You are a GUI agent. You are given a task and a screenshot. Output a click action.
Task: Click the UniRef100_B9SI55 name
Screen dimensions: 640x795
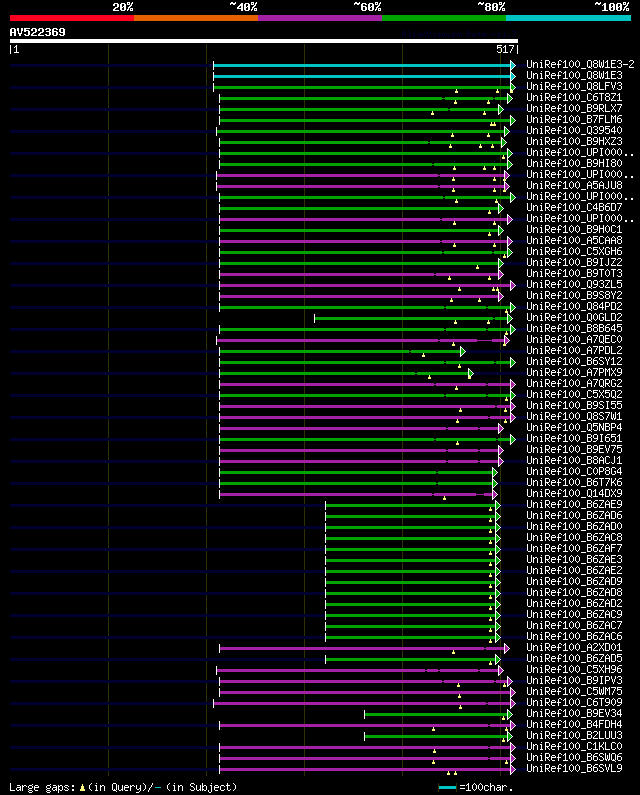574,406
